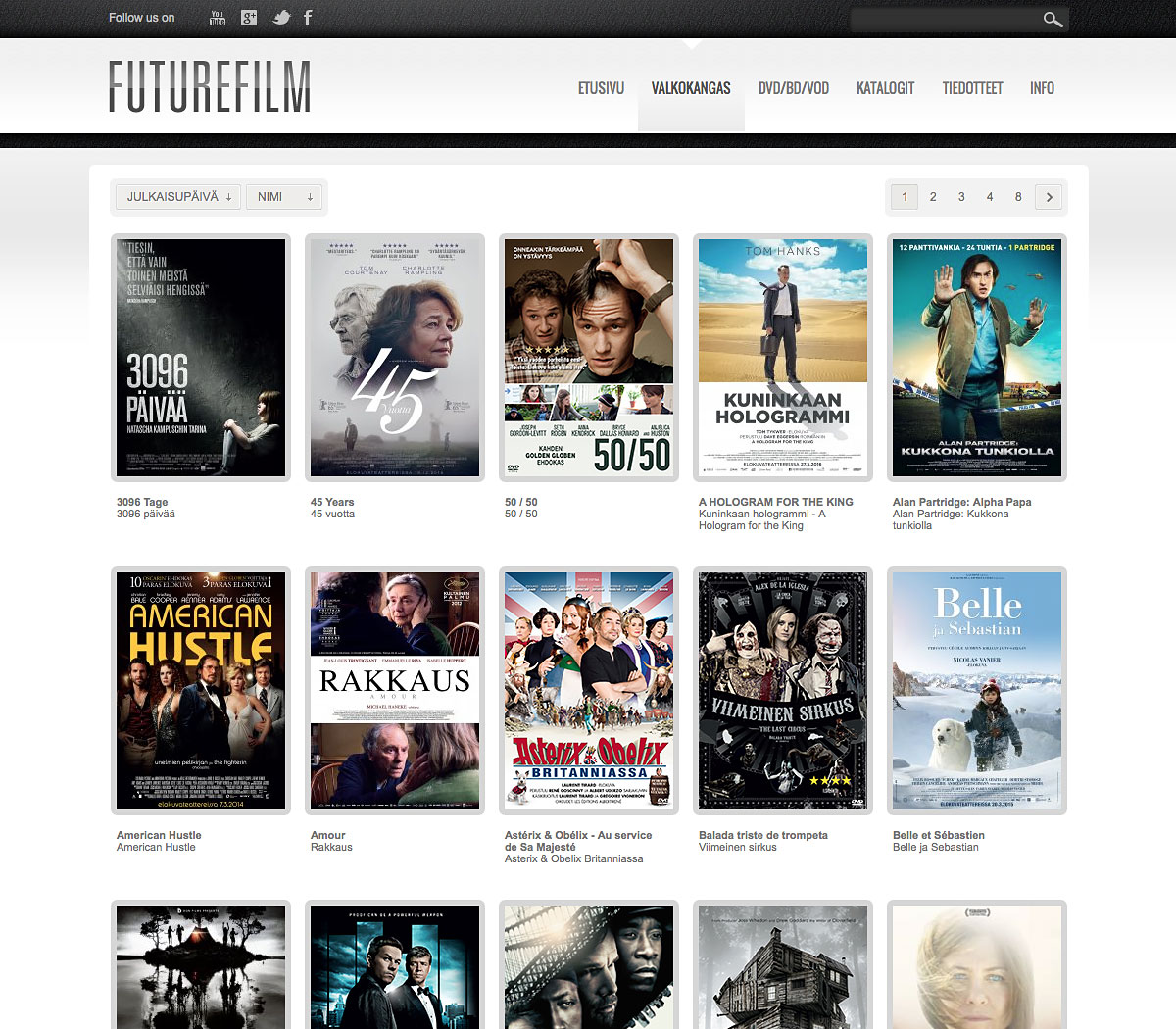Open the Facebook icon

click(308, 18)
